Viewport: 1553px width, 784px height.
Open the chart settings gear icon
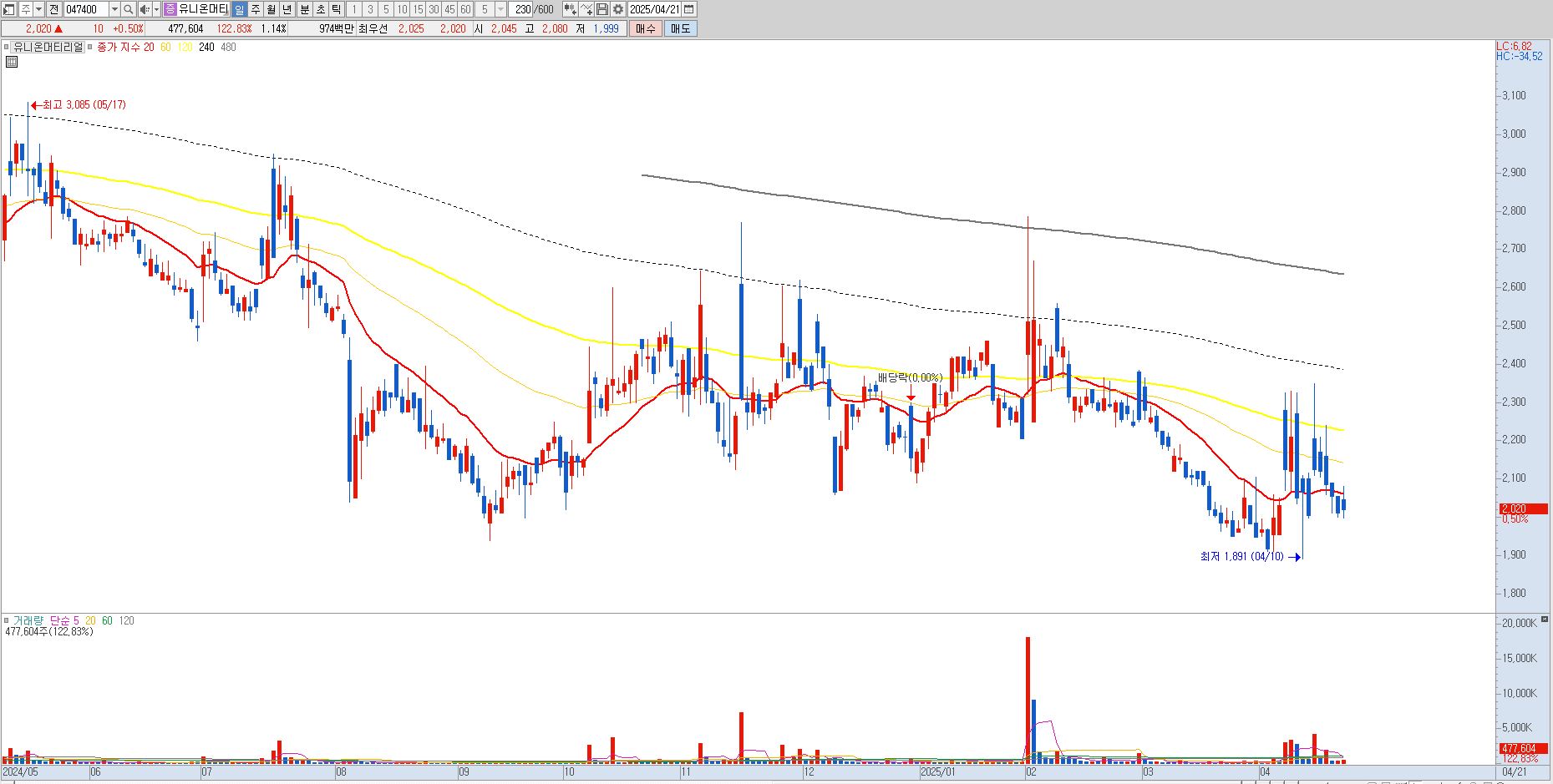coord(618,9)
